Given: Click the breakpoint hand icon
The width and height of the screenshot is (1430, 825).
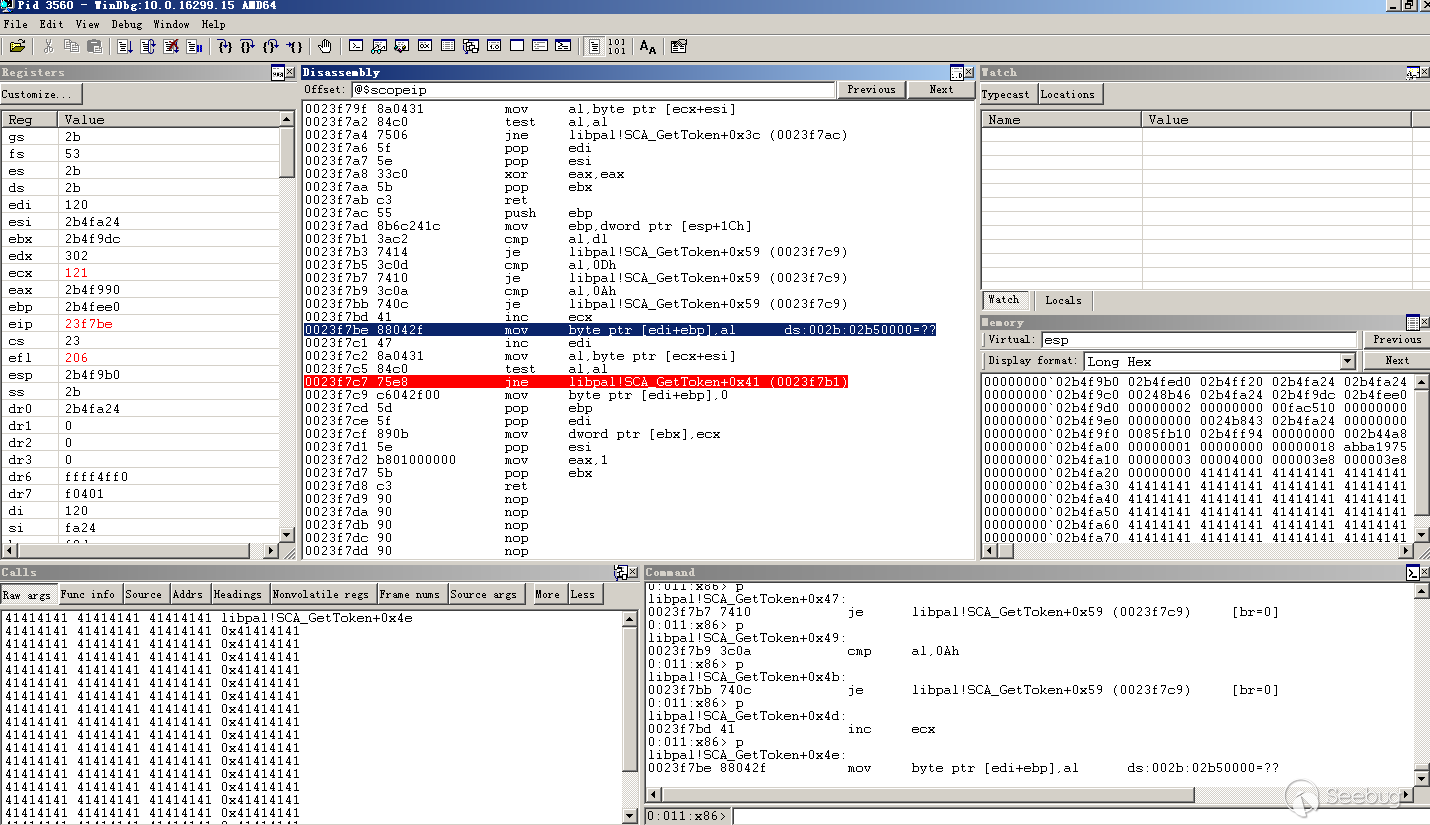Looking at the screenshot, I should (325, 46).
